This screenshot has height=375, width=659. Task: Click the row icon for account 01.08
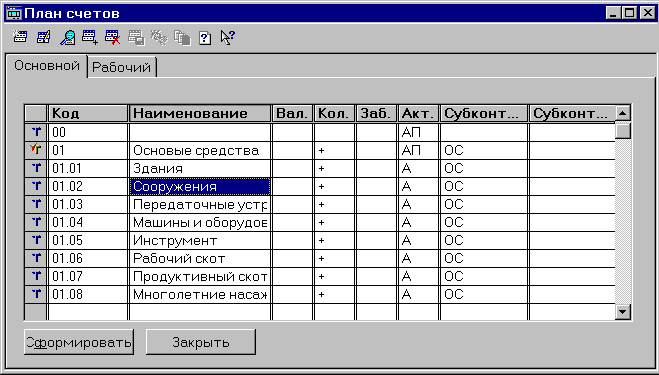pyautogui.click(x=36, y=294)
